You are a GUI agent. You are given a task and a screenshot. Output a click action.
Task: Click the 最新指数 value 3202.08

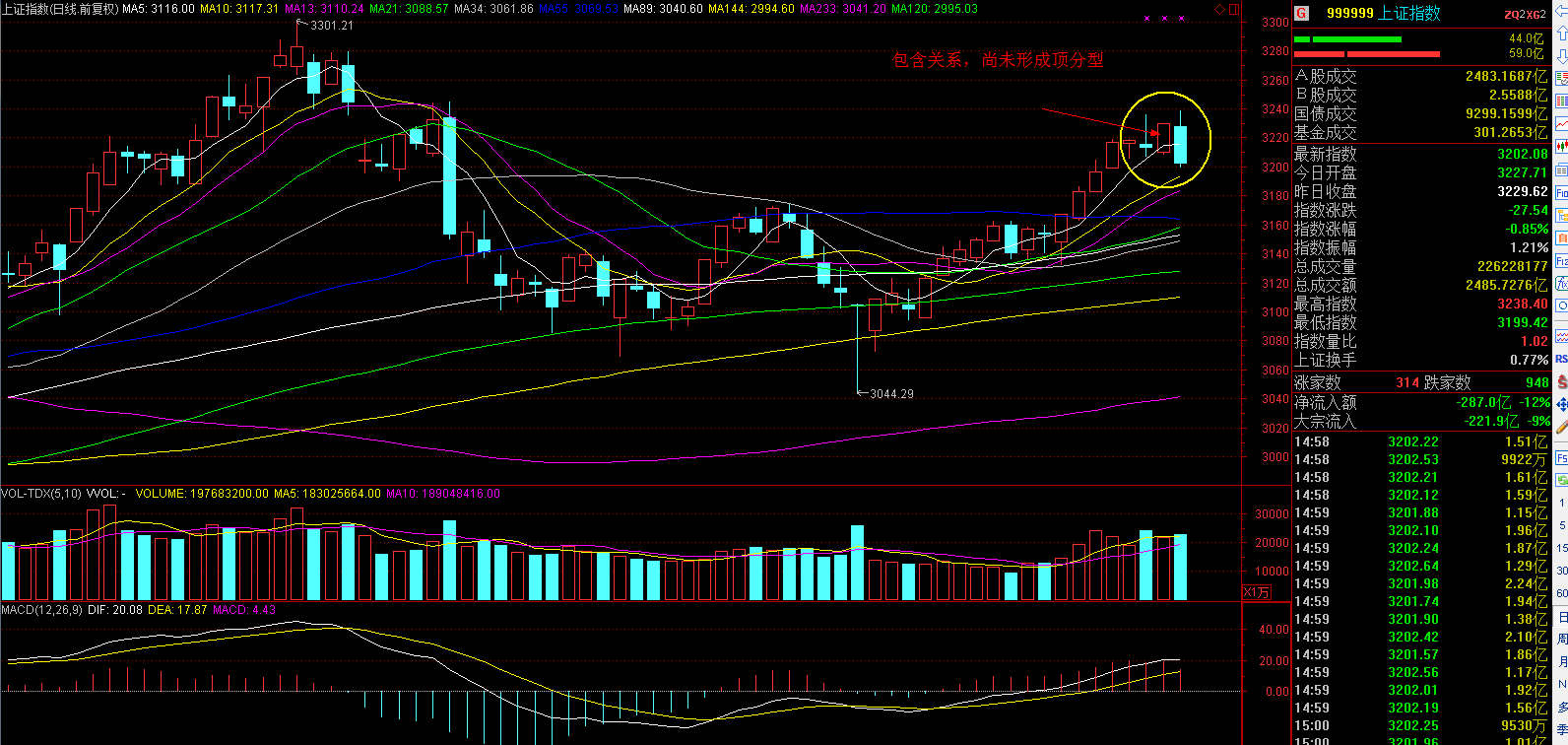[x=1523, y=154]
